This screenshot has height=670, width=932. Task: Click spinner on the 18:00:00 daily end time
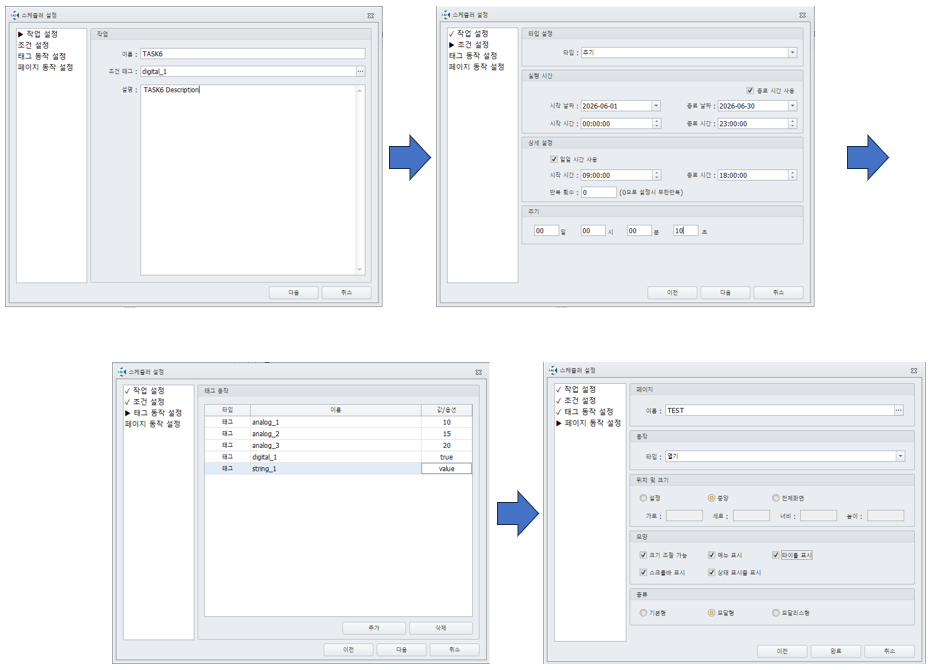point(792,175)
